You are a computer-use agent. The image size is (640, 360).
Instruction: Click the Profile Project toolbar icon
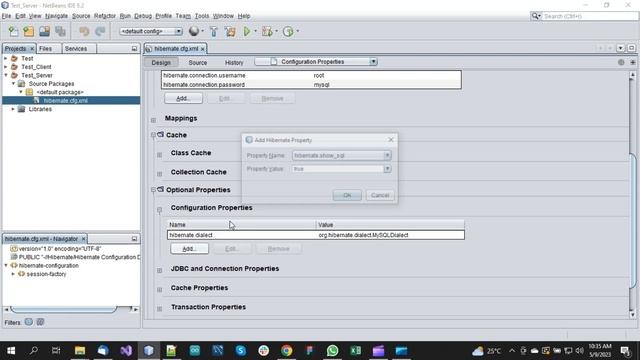[288, 31]
